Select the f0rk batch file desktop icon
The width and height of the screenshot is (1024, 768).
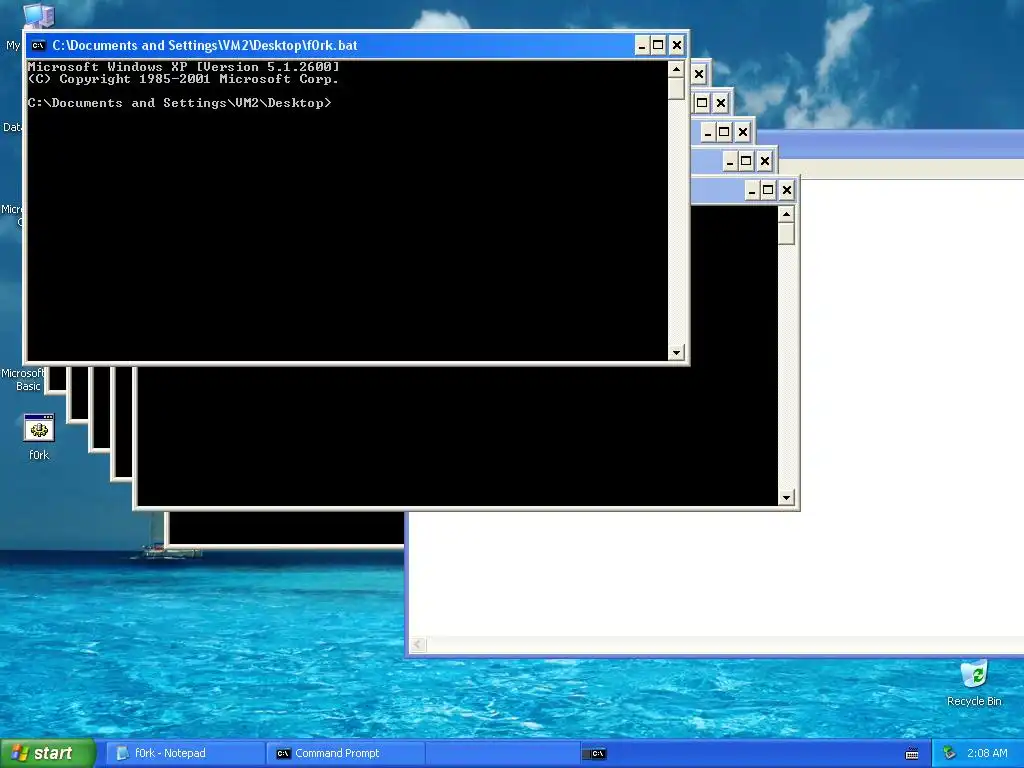point(39,437)
